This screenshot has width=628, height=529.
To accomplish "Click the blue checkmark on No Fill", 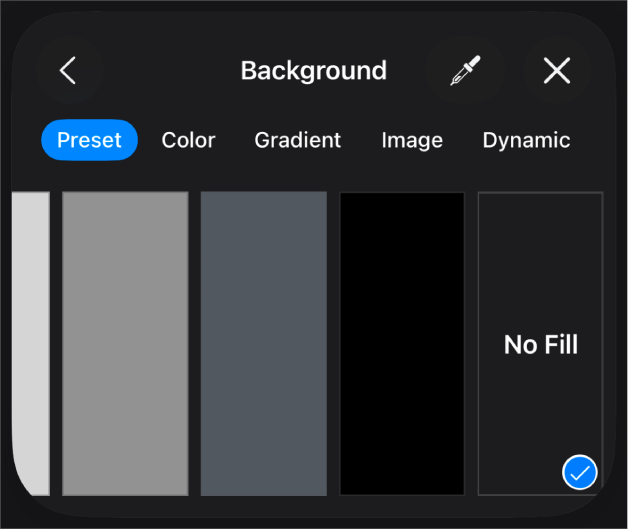I will click(x=580, y=472).
